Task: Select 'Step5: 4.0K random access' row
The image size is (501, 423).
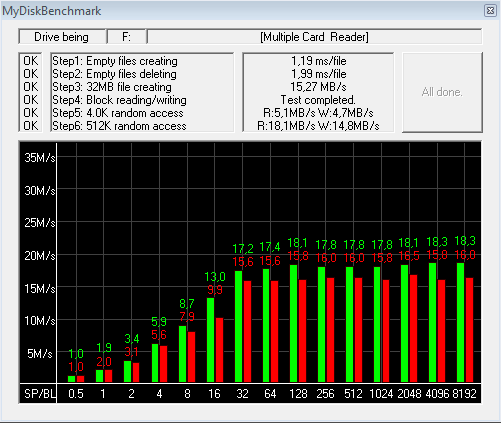Action: (118, 113)
